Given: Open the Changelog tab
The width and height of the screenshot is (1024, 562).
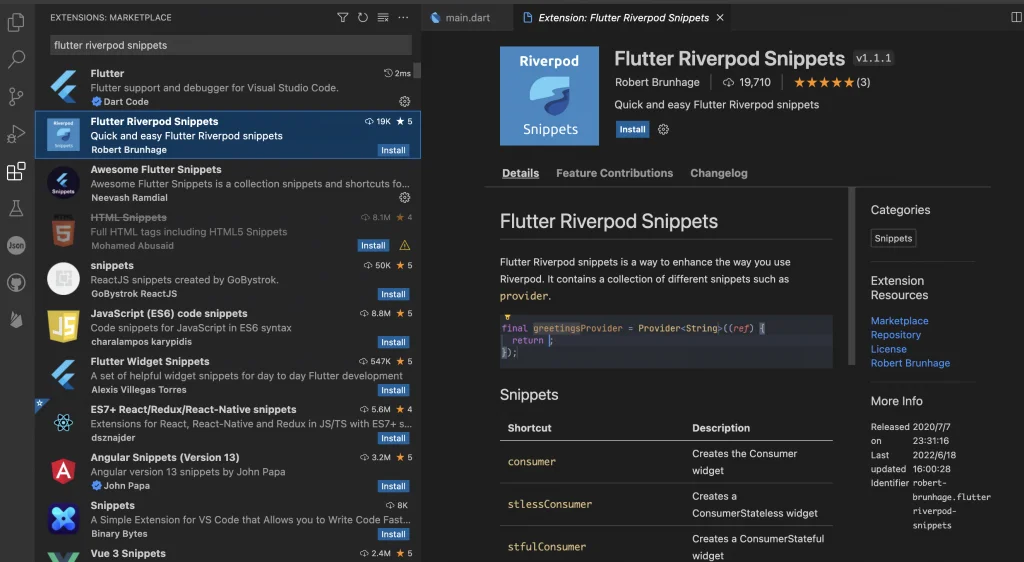Looking at the screenshot, I should [719, 173].
